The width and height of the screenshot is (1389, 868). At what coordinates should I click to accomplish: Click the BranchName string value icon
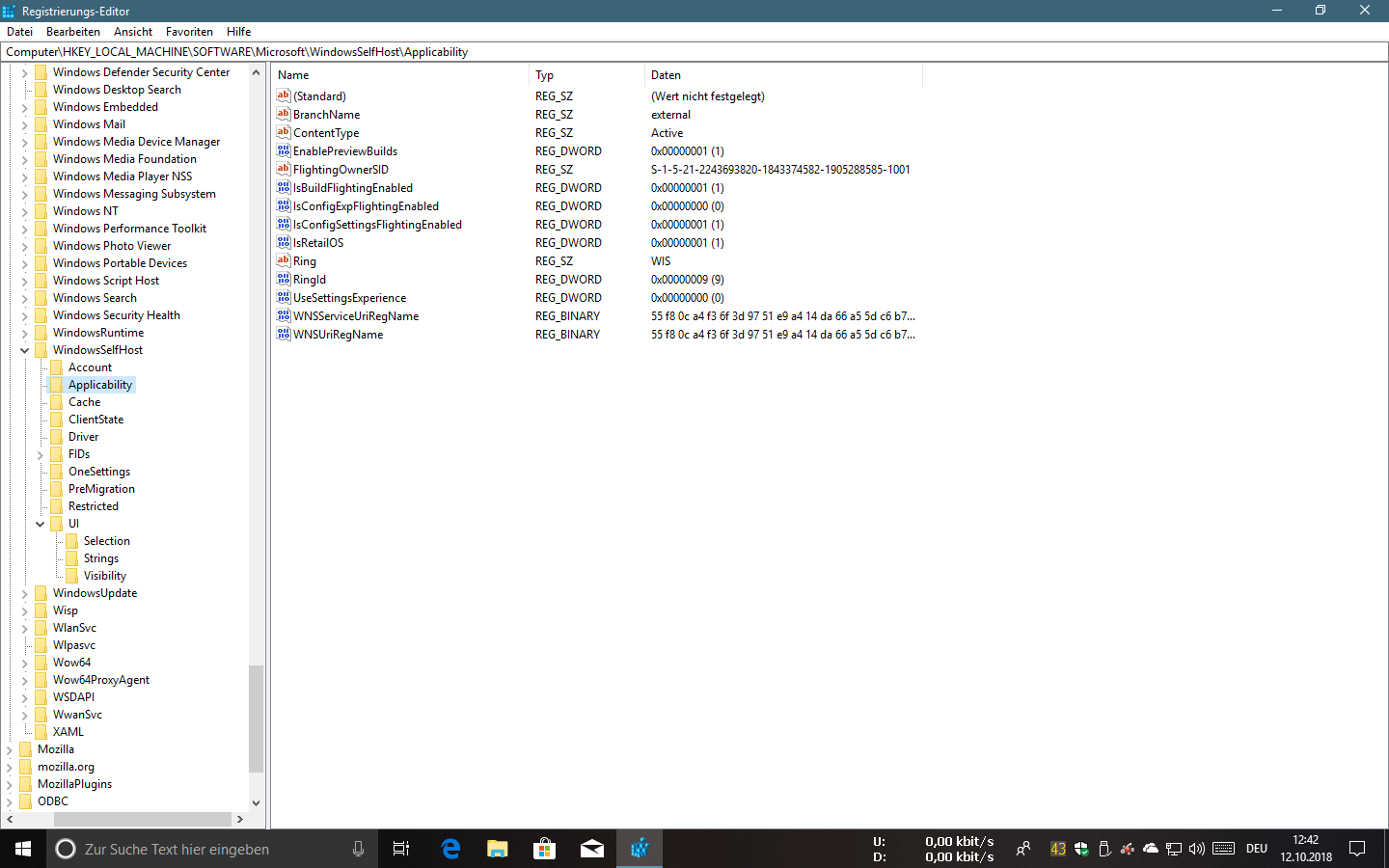coord(284,114)
